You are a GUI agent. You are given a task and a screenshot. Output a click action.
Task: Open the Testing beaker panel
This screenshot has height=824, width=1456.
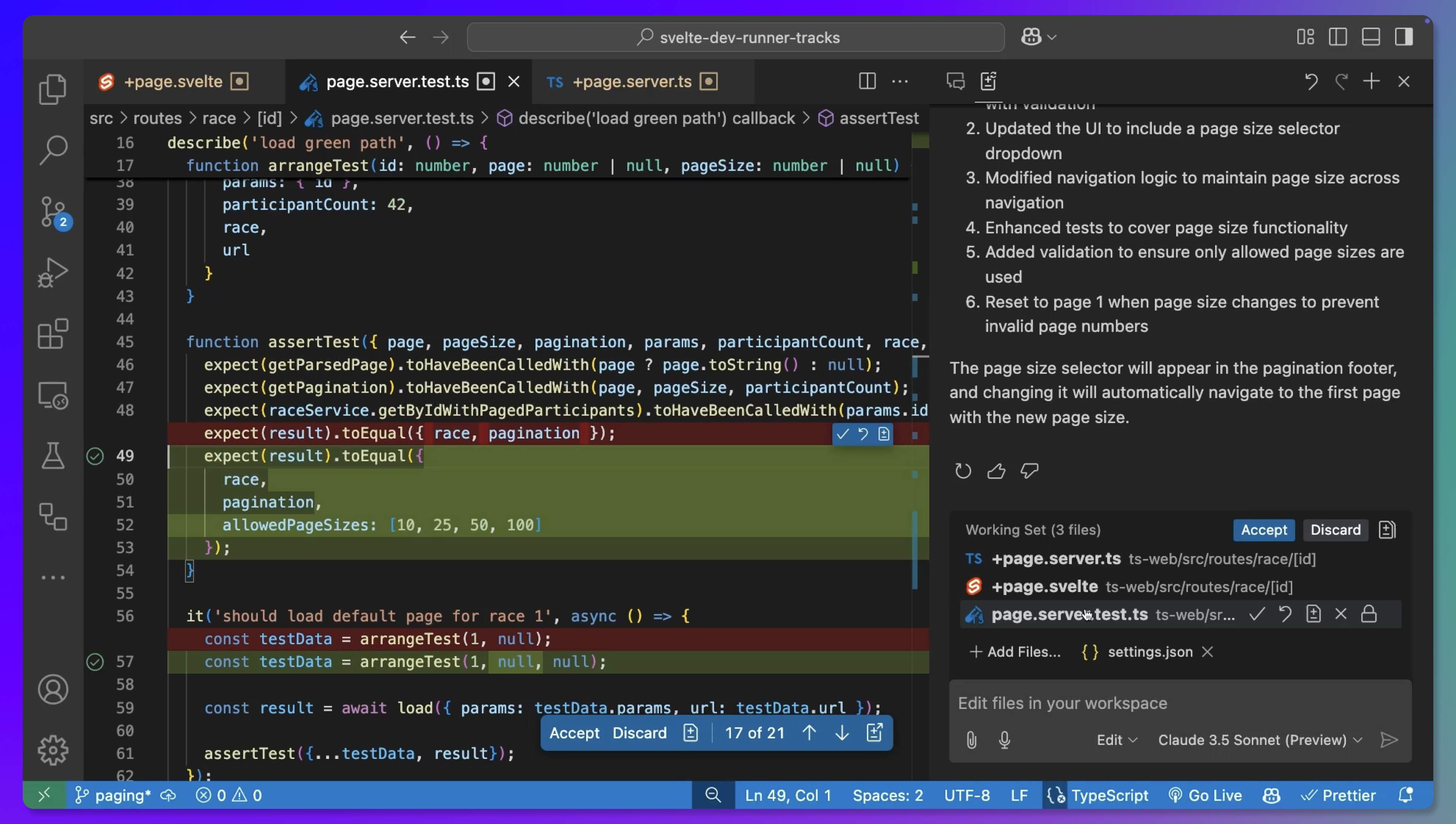point(53,456)
